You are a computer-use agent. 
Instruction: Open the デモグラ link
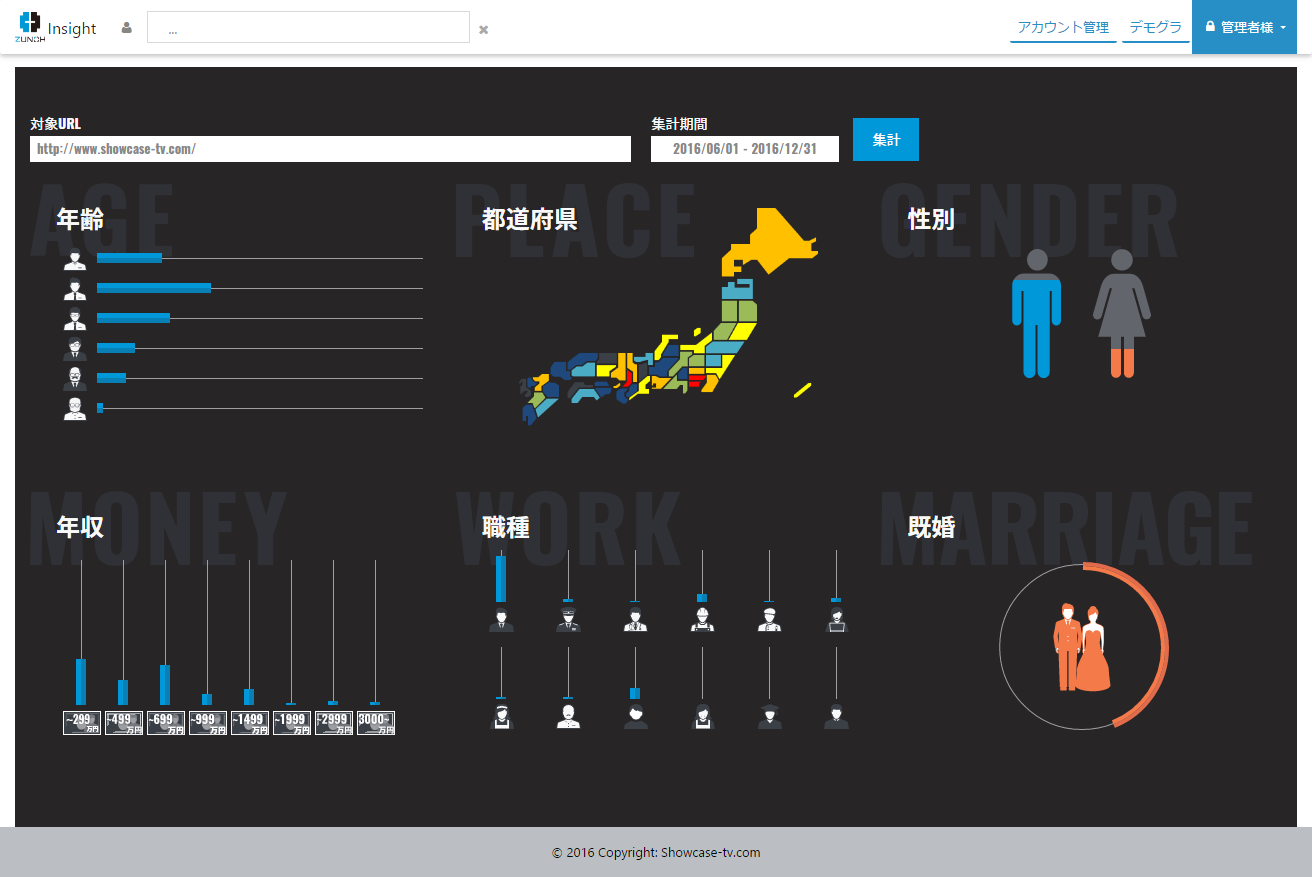coord(1156,27)
